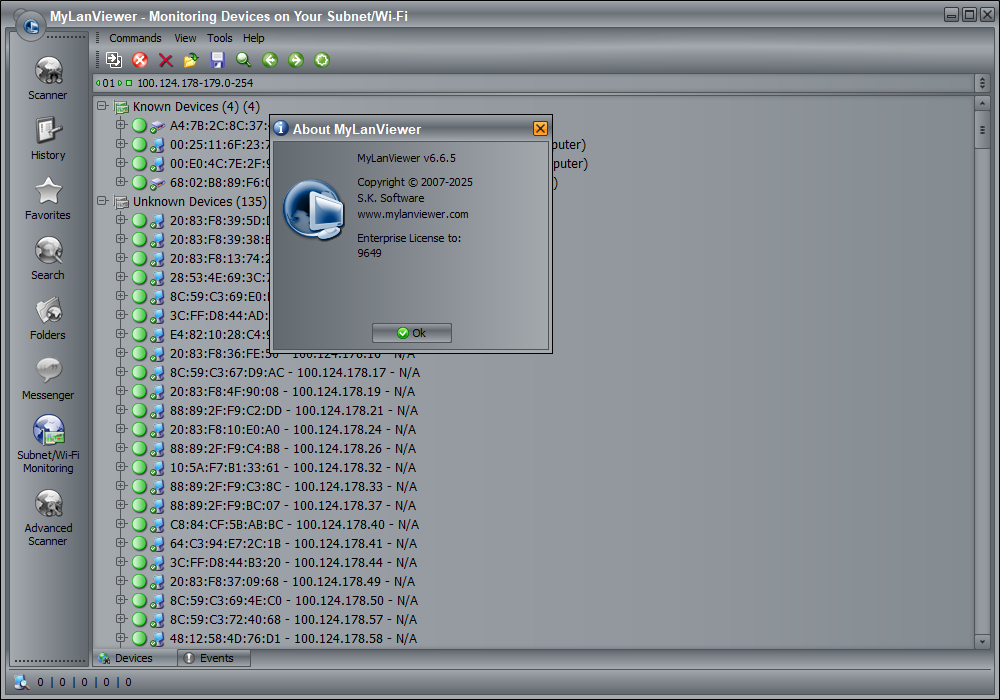Viewport: 1000px width, 700px height.
Task: Click the 100.124.178-179.0-254 address field
Action: 533,83
